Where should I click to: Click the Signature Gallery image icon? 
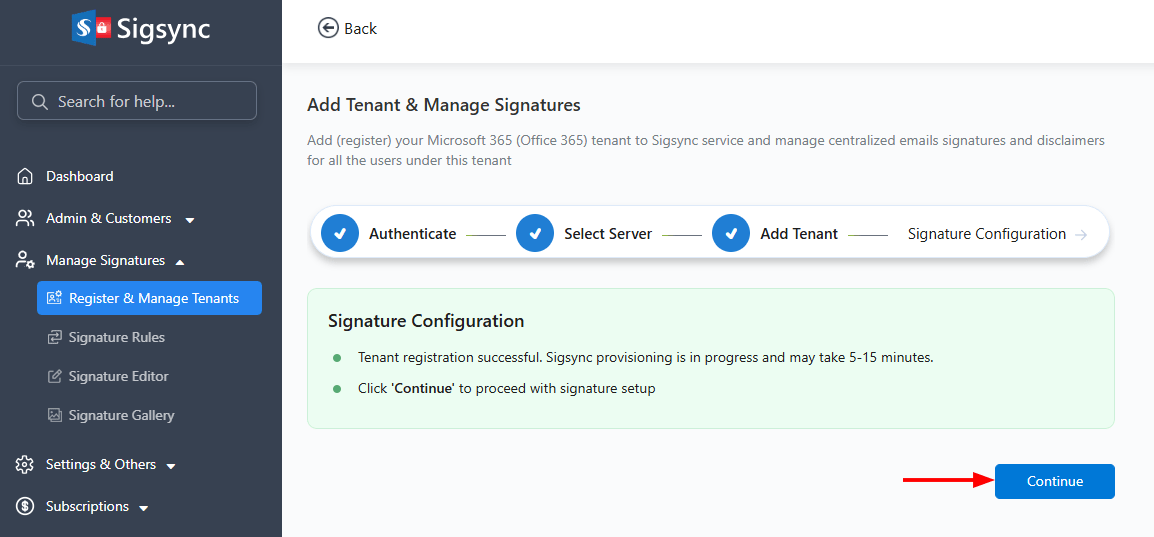coord(55,416)
